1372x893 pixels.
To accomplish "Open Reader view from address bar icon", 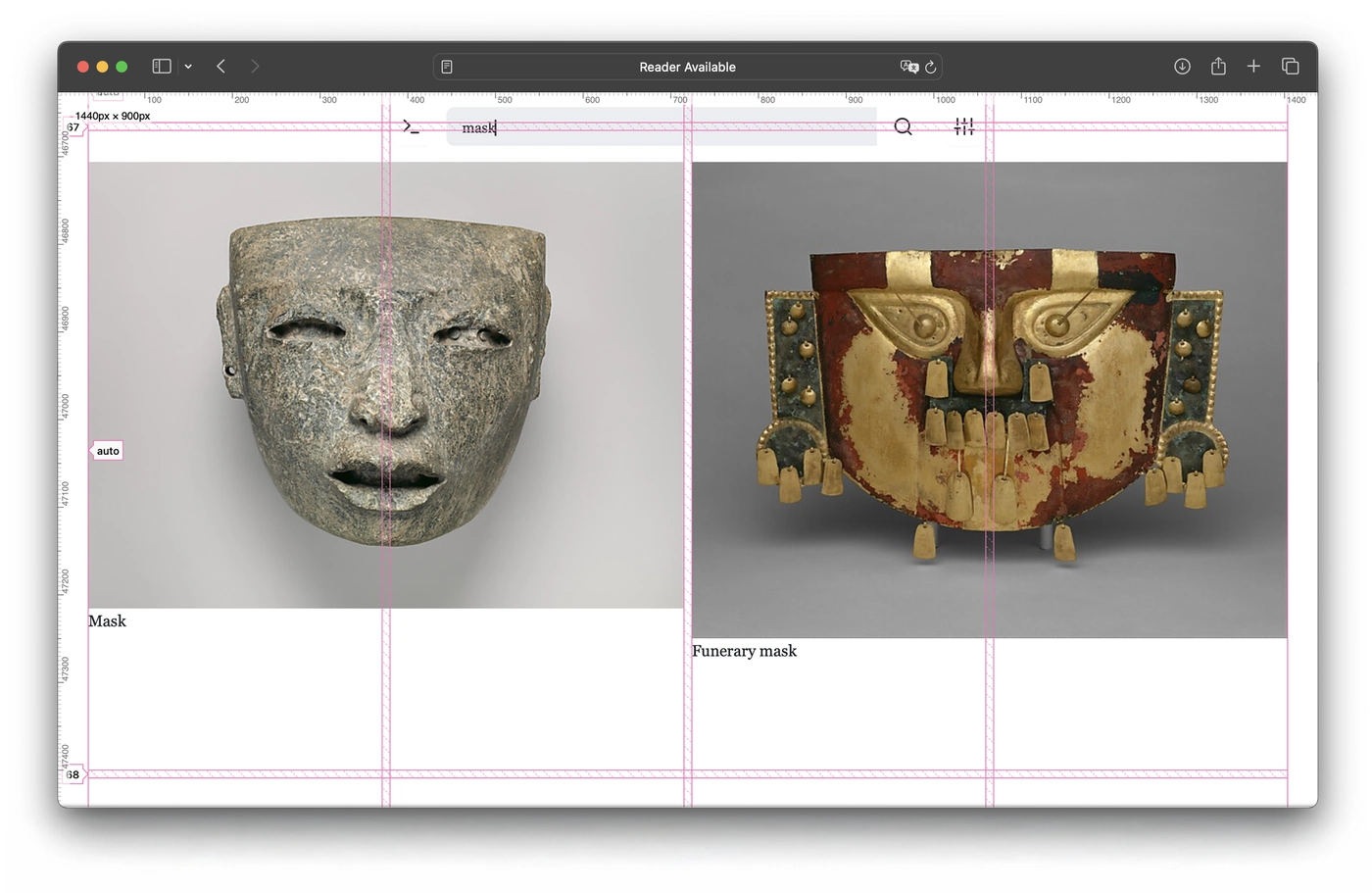I will tap(447, 67).
